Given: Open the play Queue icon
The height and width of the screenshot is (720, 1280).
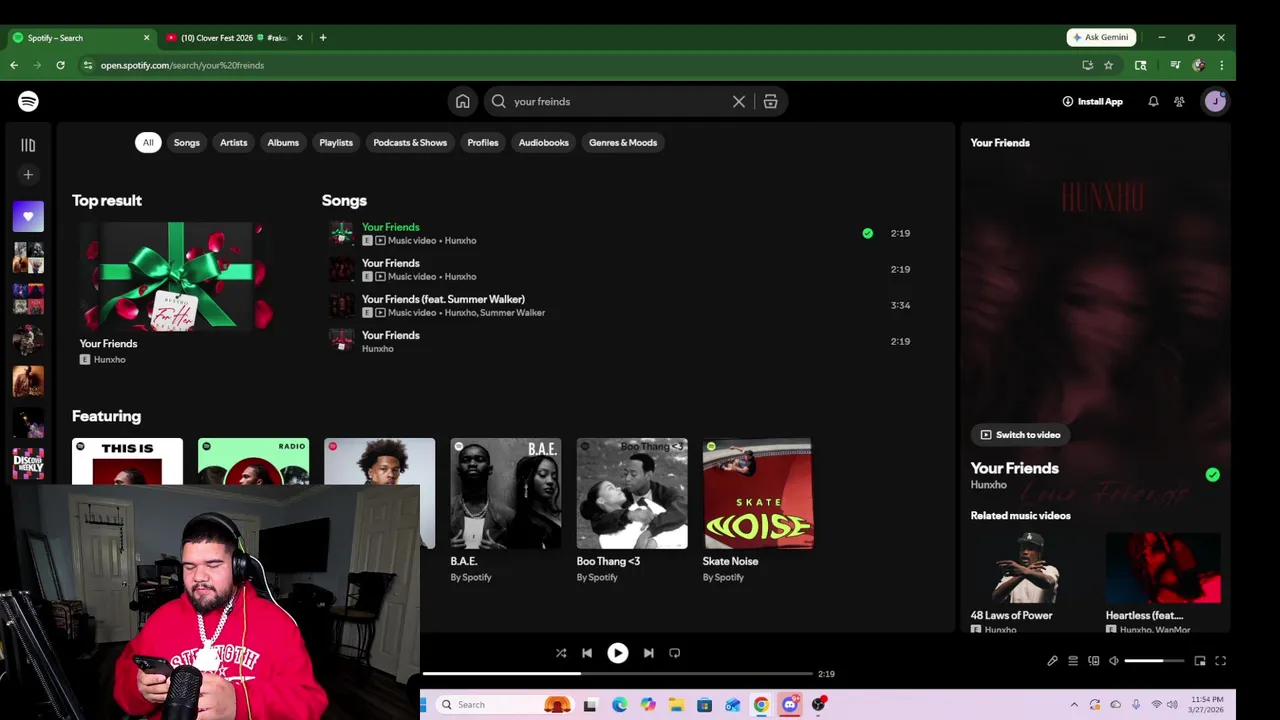Looking at the screenshot, I should [x=1073, y=661].
